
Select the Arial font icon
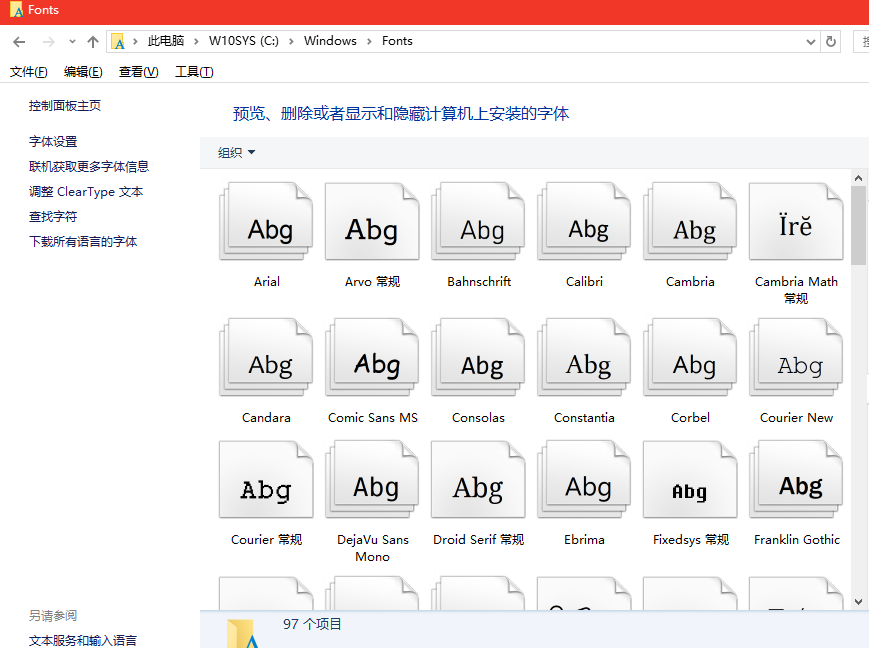click(267, 221)
